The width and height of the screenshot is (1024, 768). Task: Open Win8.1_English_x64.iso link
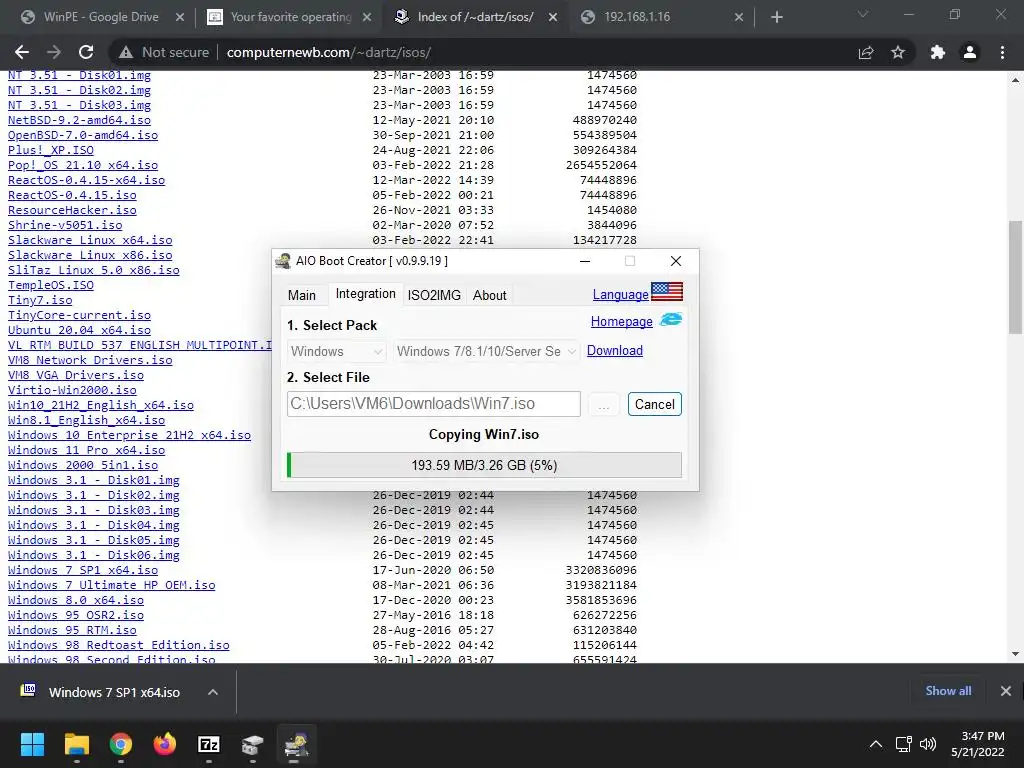pyautogui.click(x=86, y=421)
